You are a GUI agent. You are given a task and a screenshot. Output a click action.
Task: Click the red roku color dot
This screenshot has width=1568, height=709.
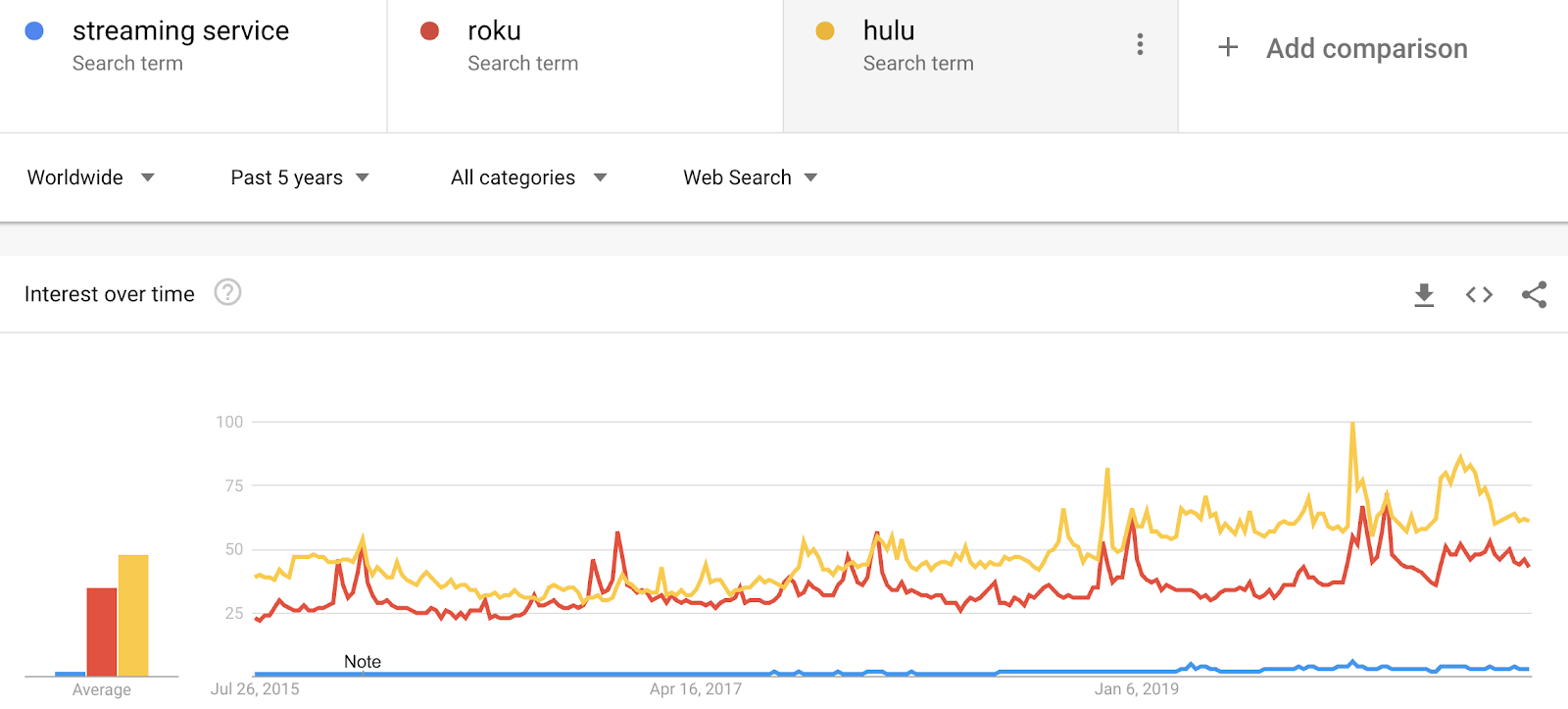[x=429, y=31]
